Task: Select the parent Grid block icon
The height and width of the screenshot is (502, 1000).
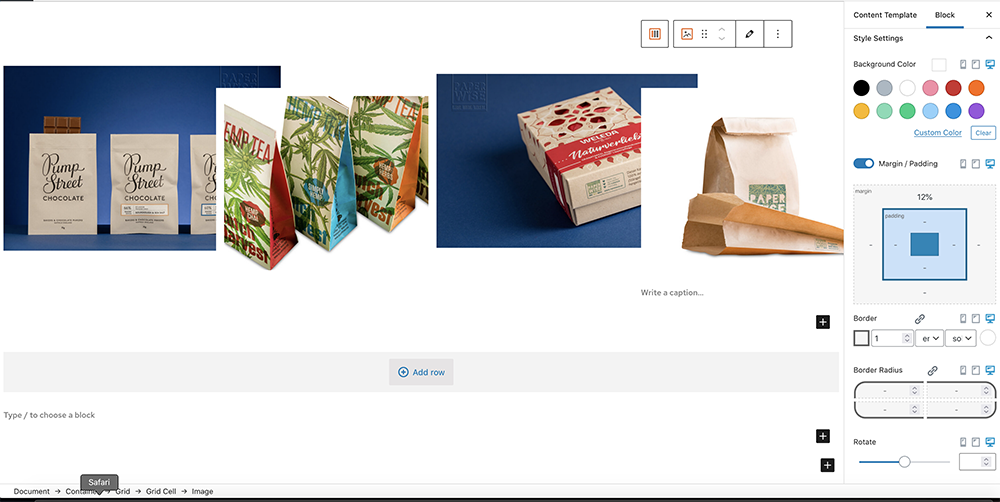Action: [654, 34]
